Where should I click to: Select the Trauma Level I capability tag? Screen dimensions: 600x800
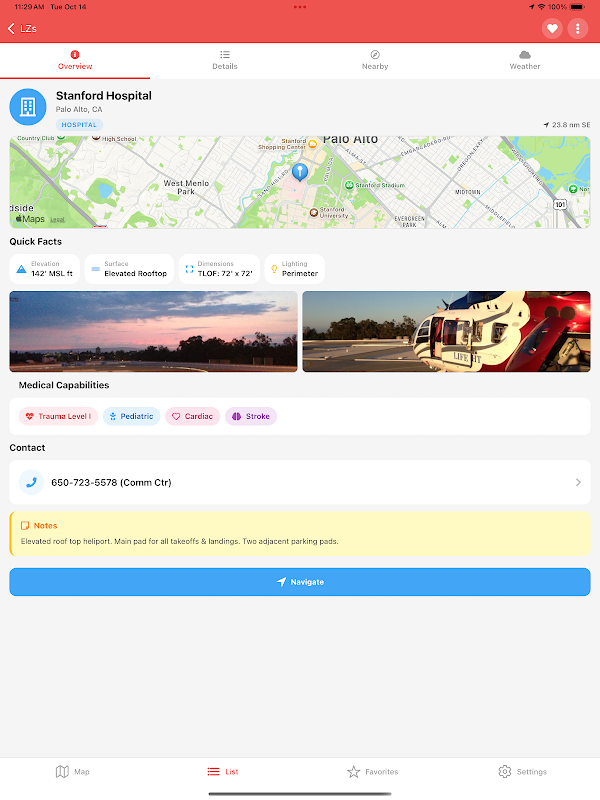click(58, 416)
